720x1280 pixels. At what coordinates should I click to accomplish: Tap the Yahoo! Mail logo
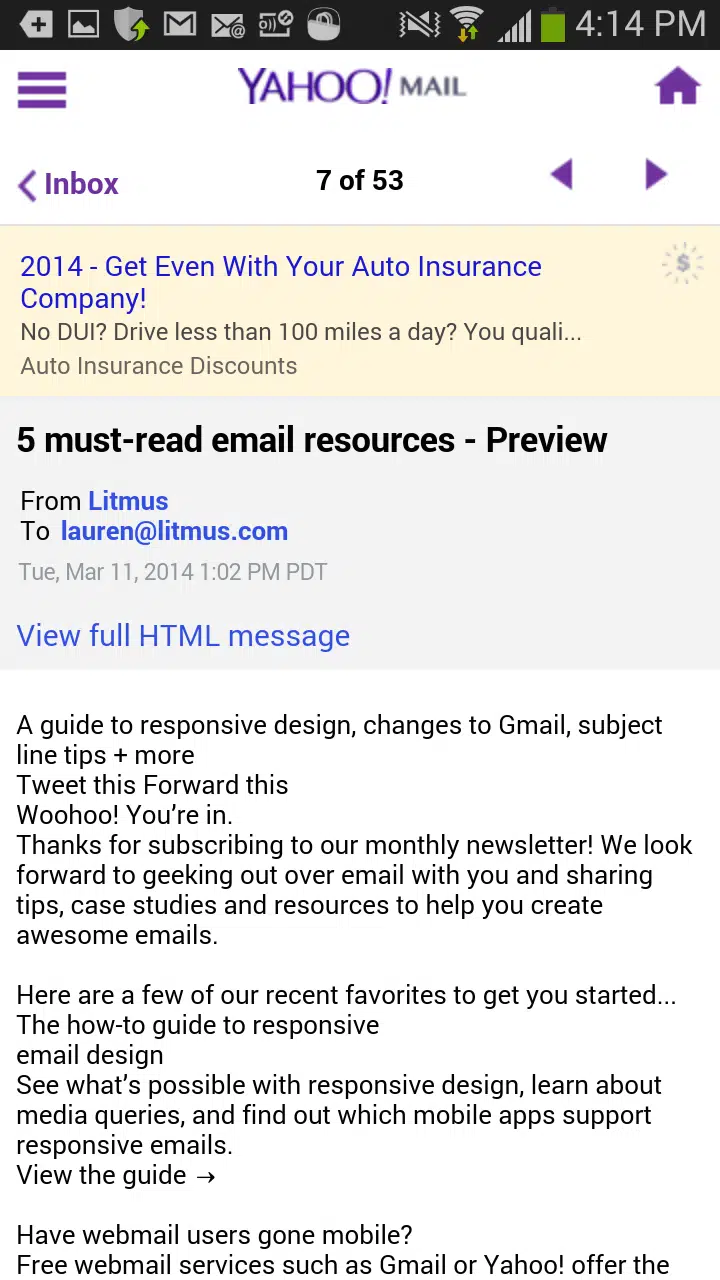(352, 87)
